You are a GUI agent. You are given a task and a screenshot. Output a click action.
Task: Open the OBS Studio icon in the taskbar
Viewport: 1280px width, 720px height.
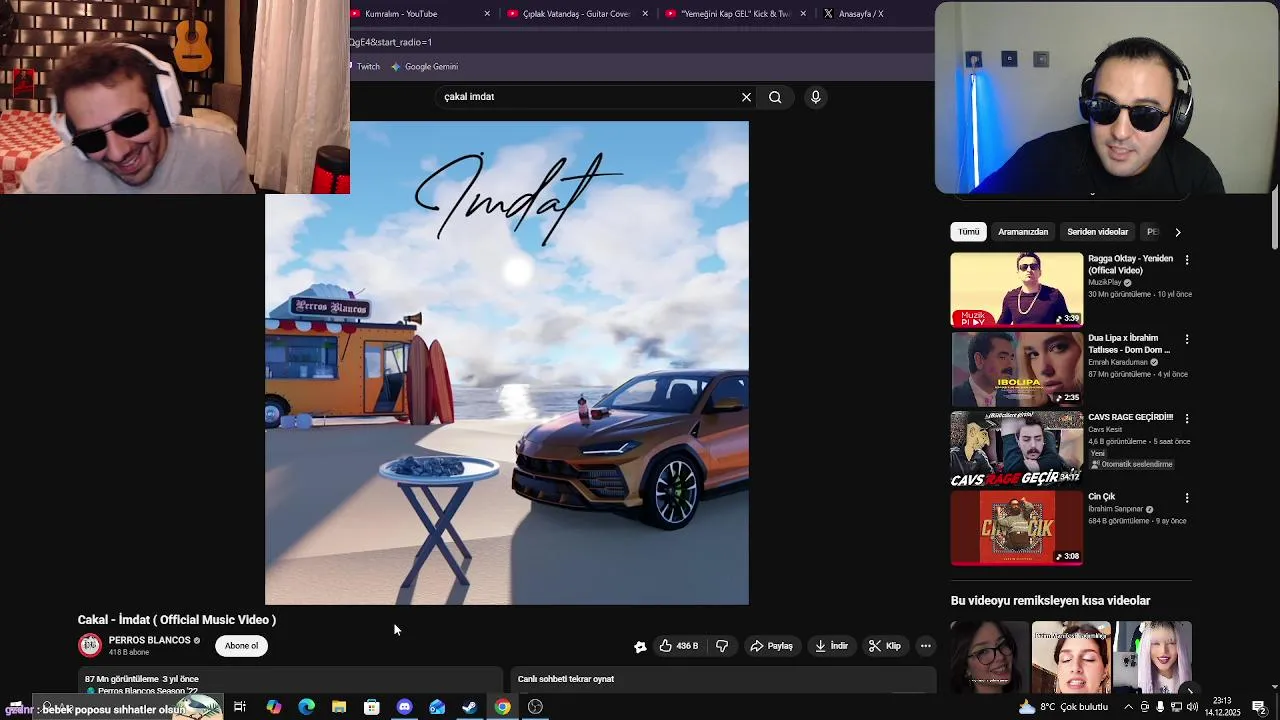click(x=535, y=707)
